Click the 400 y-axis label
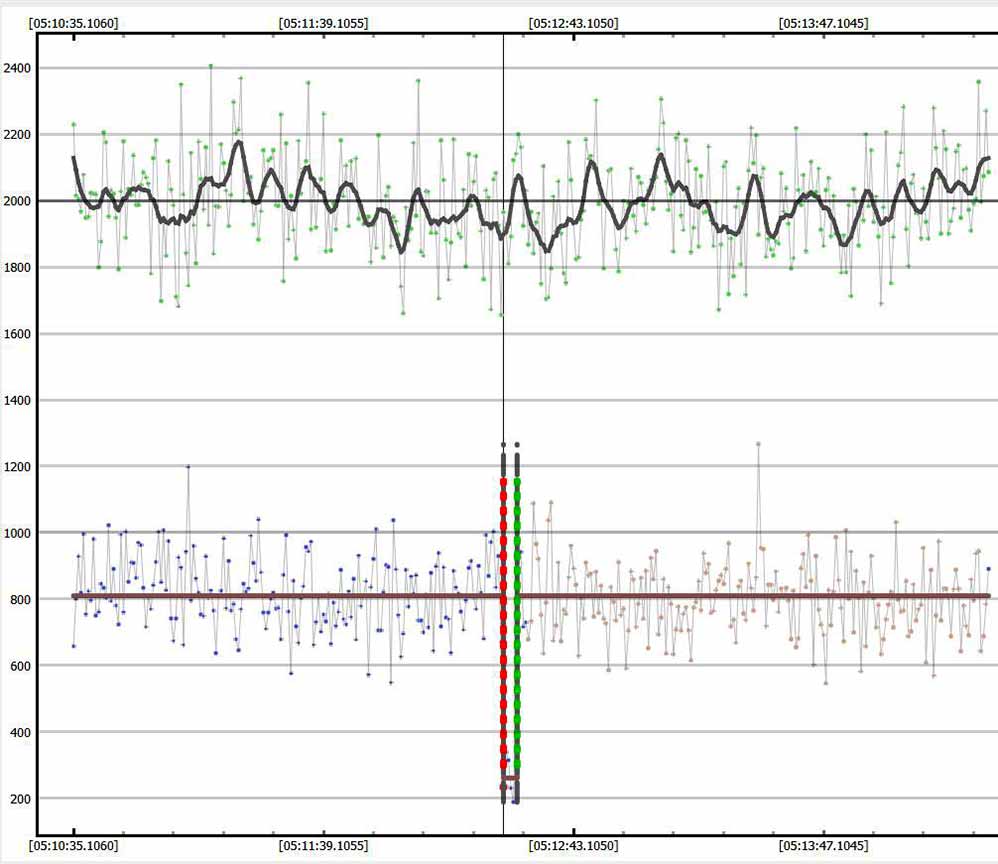Screen dimensions: 998x864 20,733
